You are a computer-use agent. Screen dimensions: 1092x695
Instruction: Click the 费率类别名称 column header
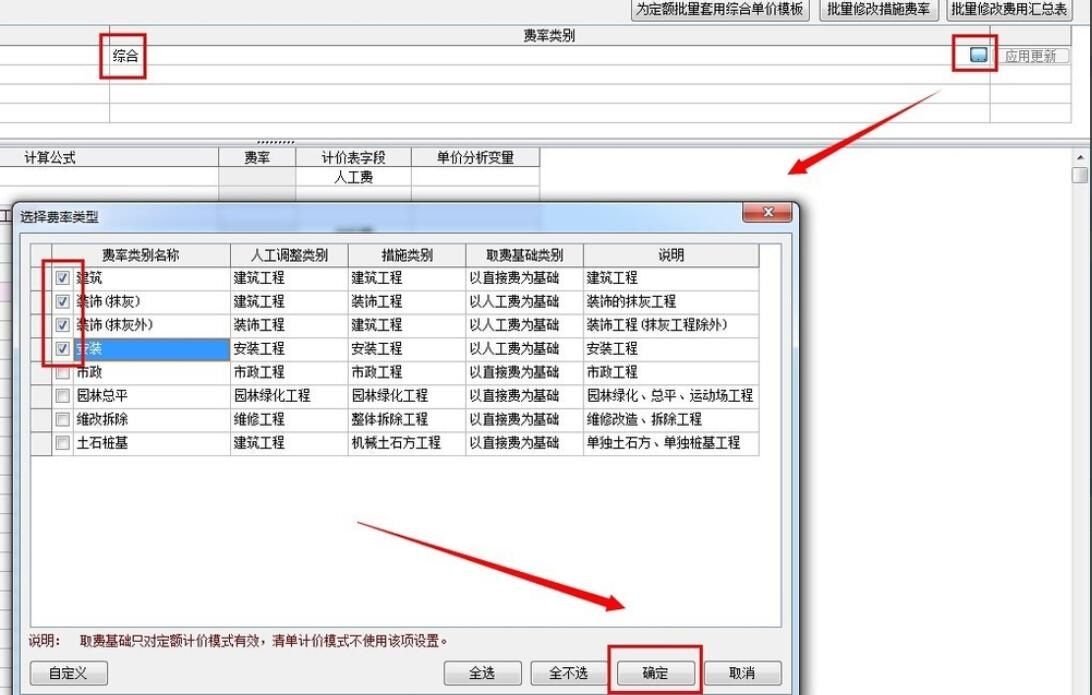[141, 255]
